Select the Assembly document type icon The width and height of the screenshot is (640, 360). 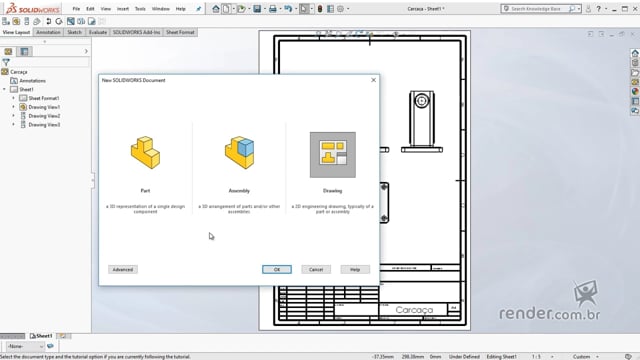239,153
